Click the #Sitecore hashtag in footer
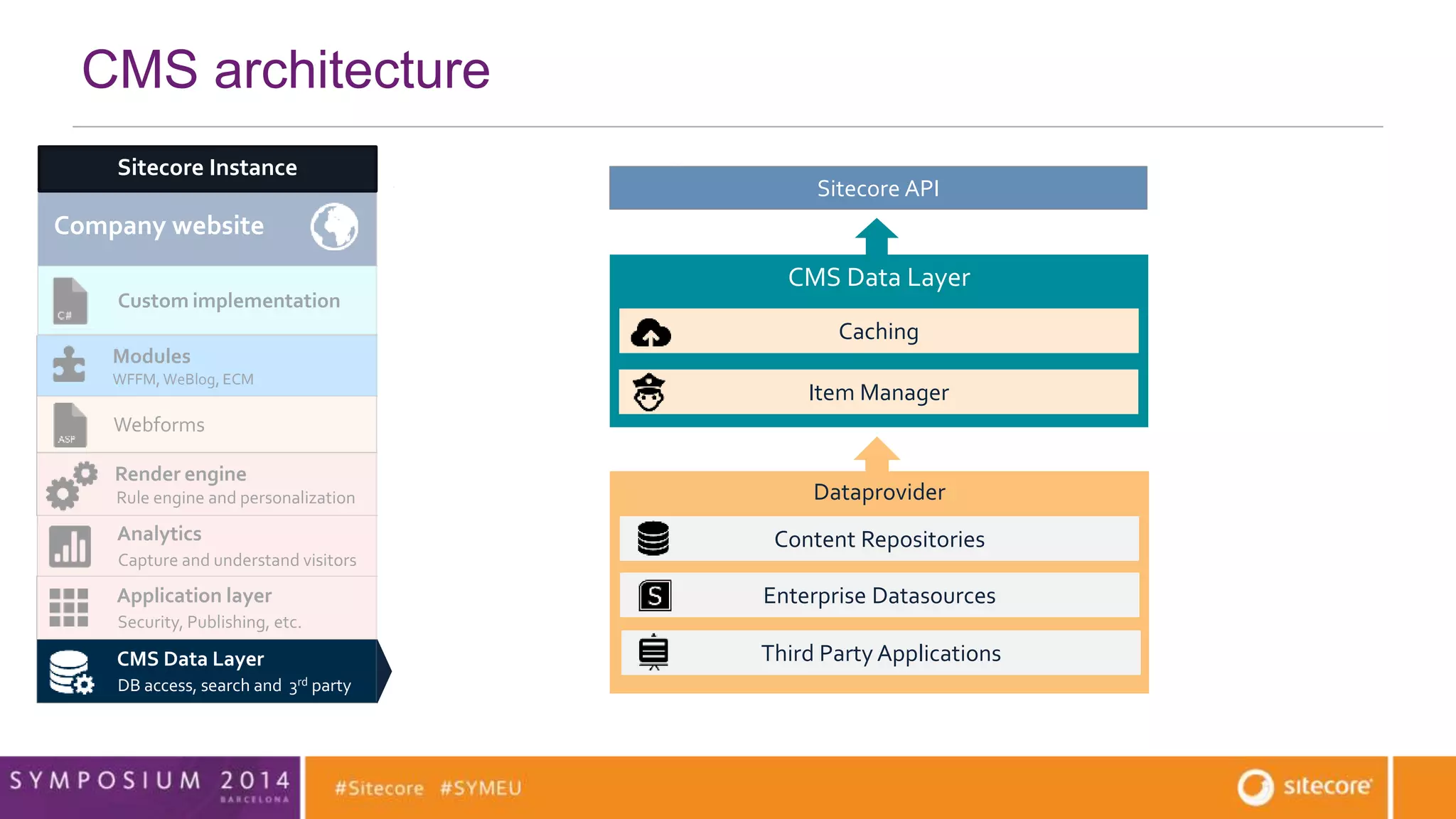The height and width of the screenshot is (819, 1456). coord(379,788)
